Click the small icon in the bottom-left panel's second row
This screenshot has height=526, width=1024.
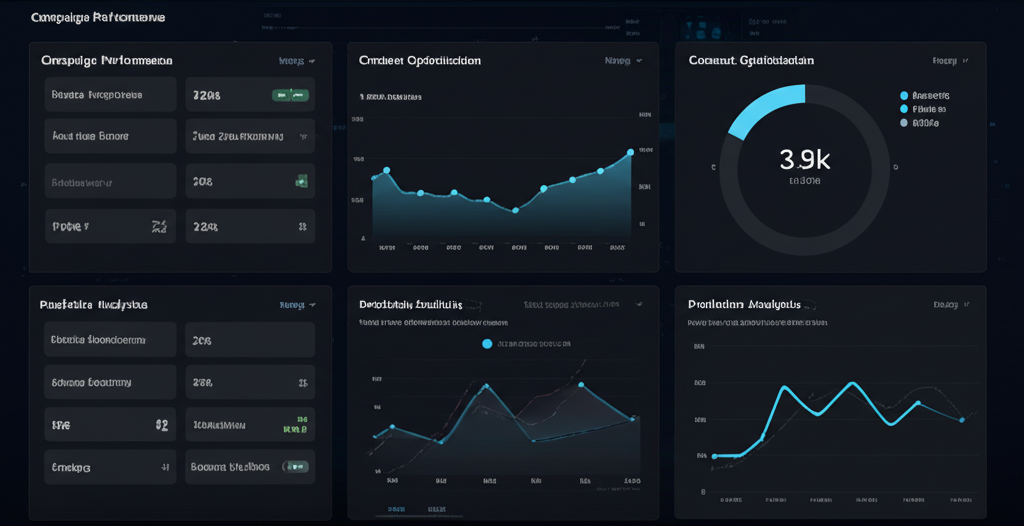coord(302,382)
